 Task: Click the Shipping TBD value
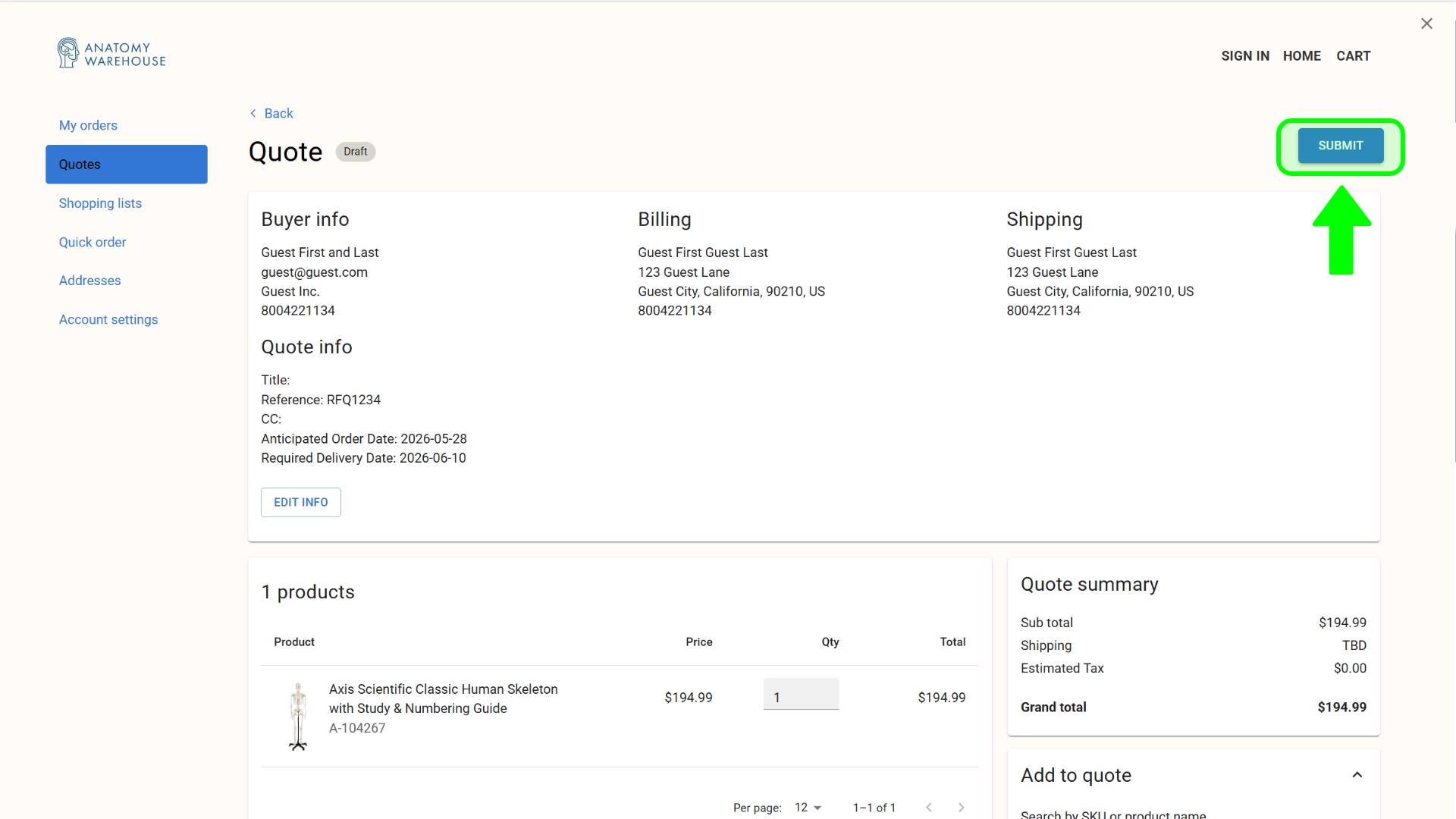click(x=1354, y=645)
